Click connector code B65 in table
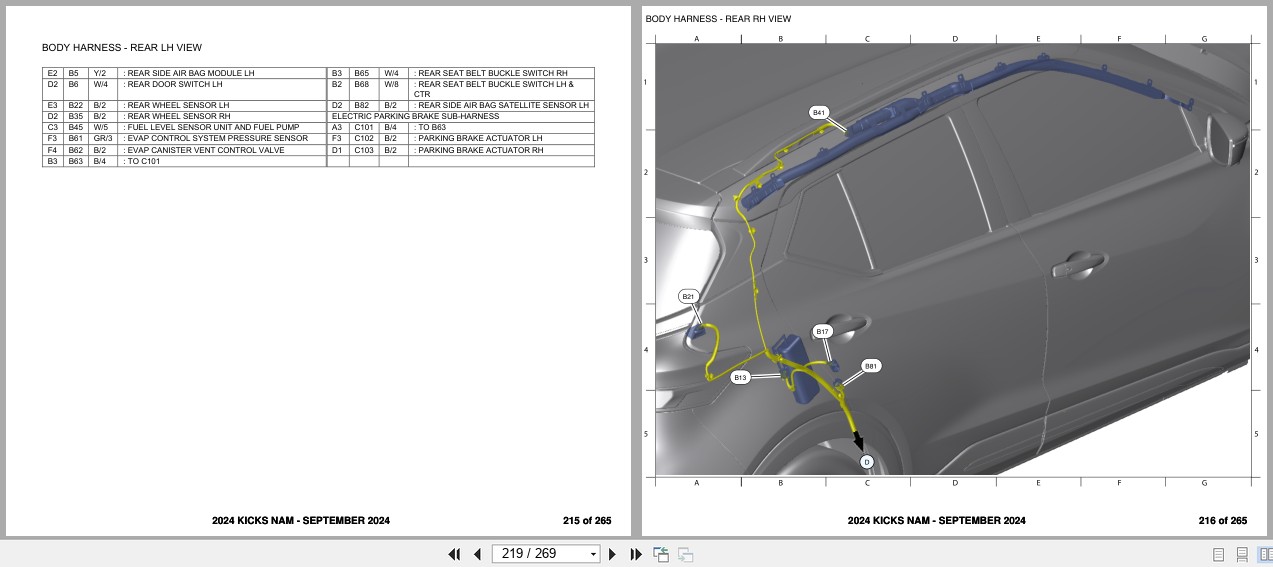The width and height of the screenshot is (1273, 567). tap(361, 73)
